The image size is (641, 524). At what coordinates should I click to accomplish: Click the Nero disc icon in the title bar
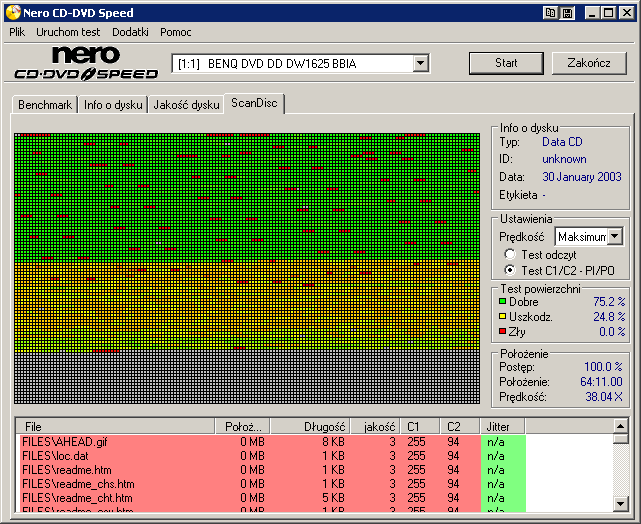click(13, 13)
